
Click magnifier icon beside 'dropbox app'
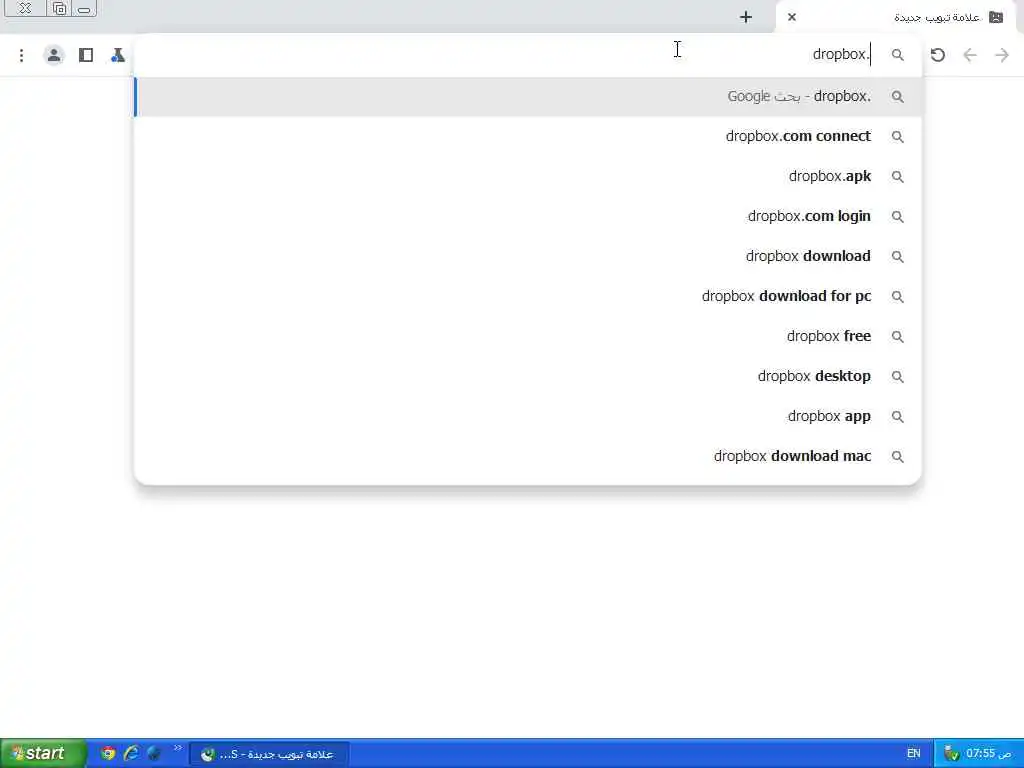point(898,417)
